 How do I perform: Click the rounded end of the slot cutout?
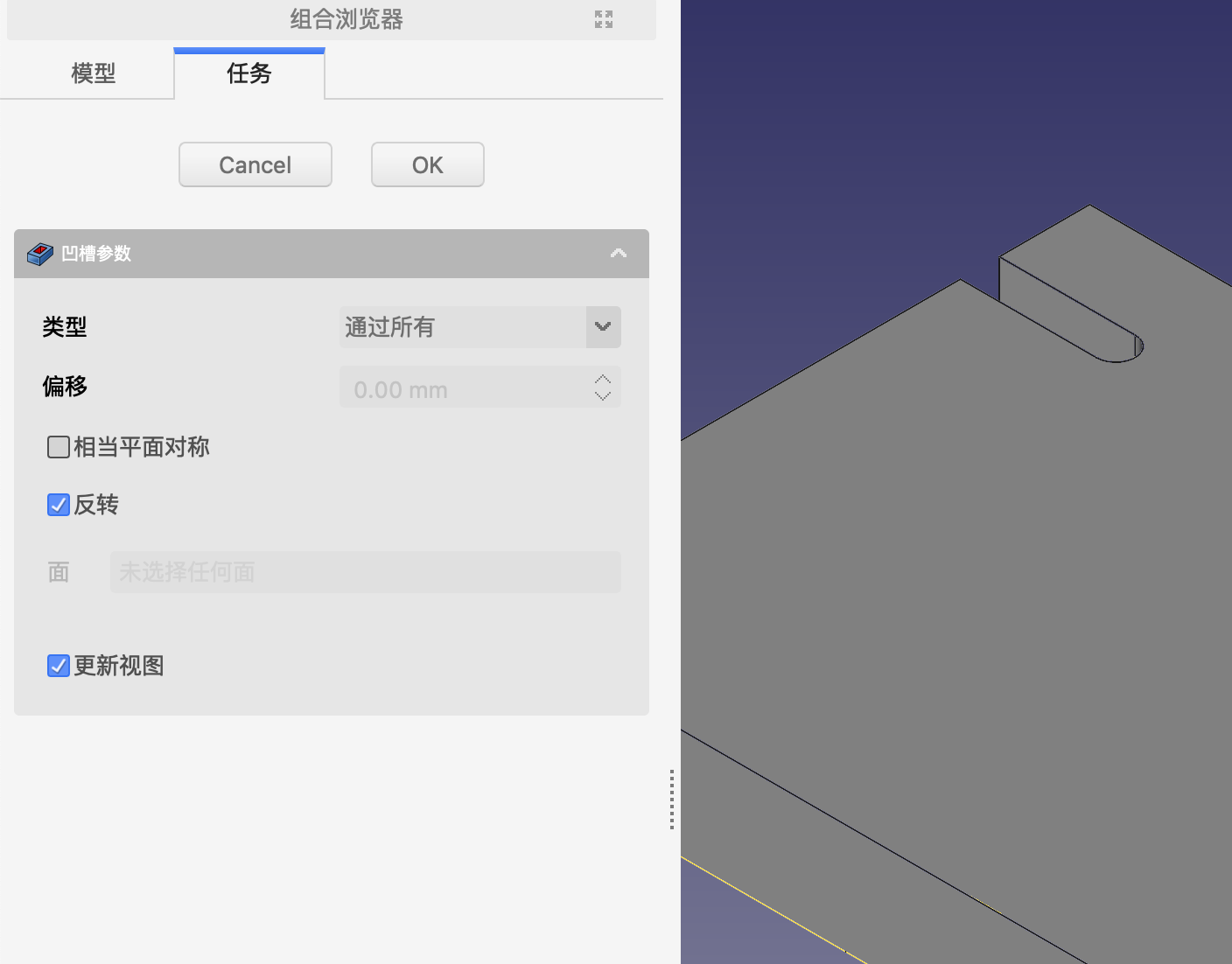pos(1129,352)
